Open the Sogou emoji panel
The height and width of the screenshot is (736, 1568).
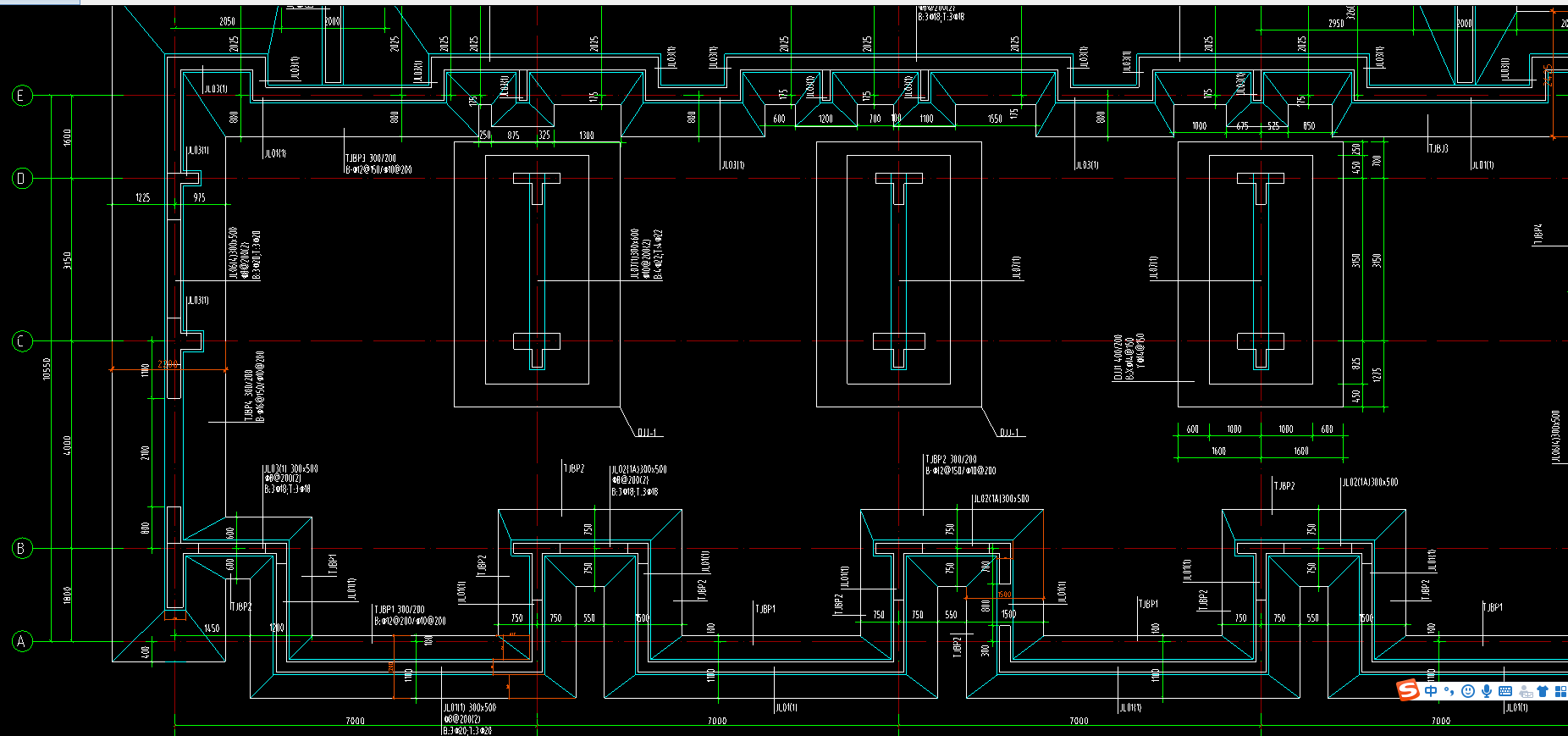1468,691
